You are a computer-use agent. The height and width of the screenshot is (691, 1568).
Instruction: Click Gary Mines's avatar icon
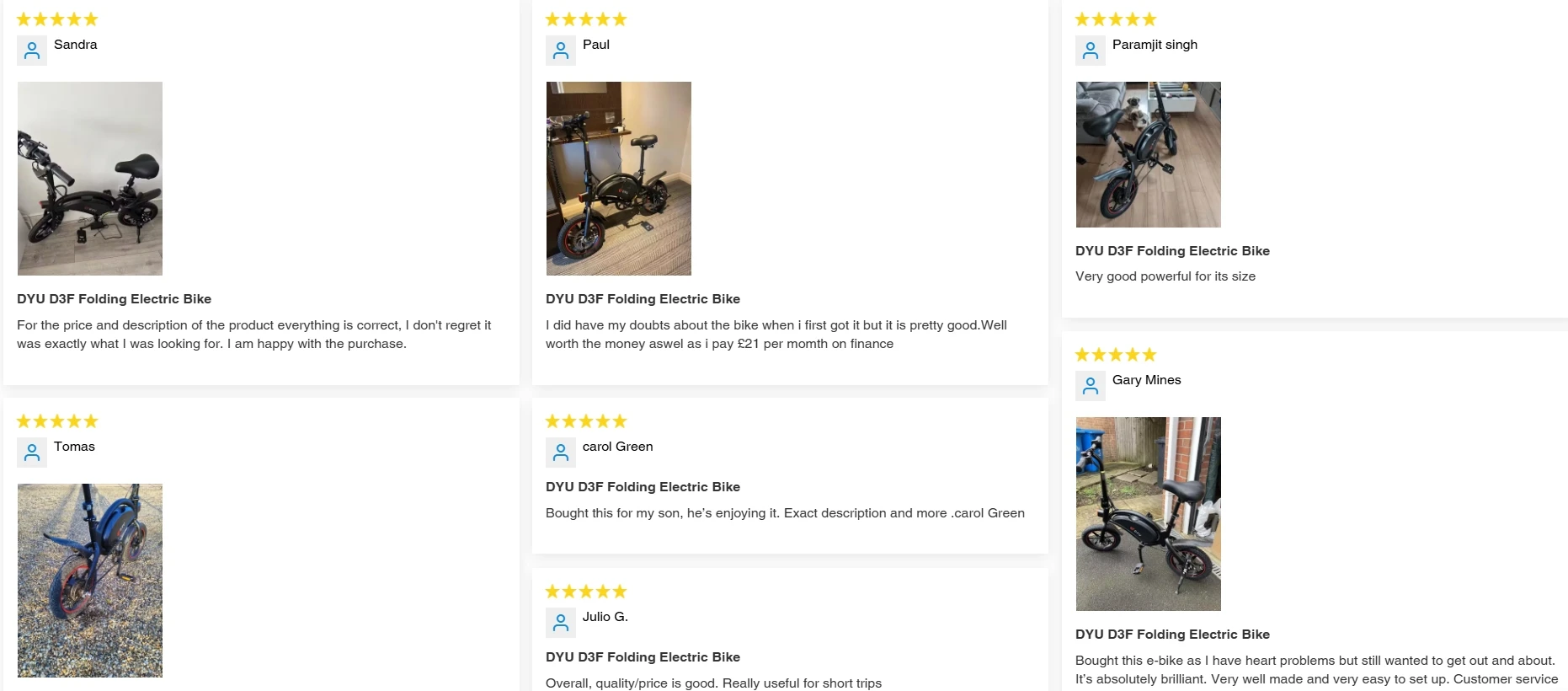(1091, 386)
